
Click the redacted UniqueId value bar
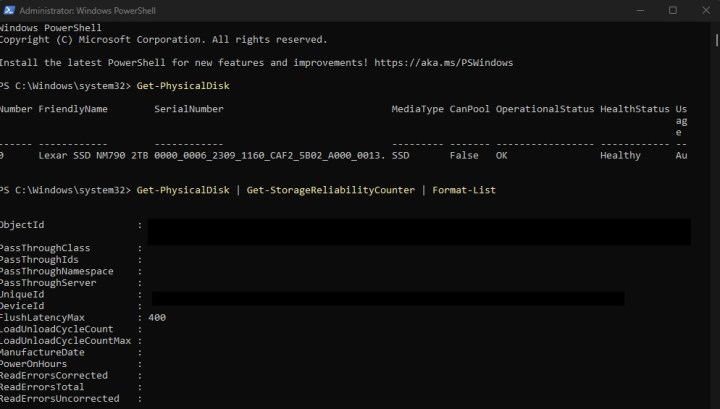[x=387, y=297]
